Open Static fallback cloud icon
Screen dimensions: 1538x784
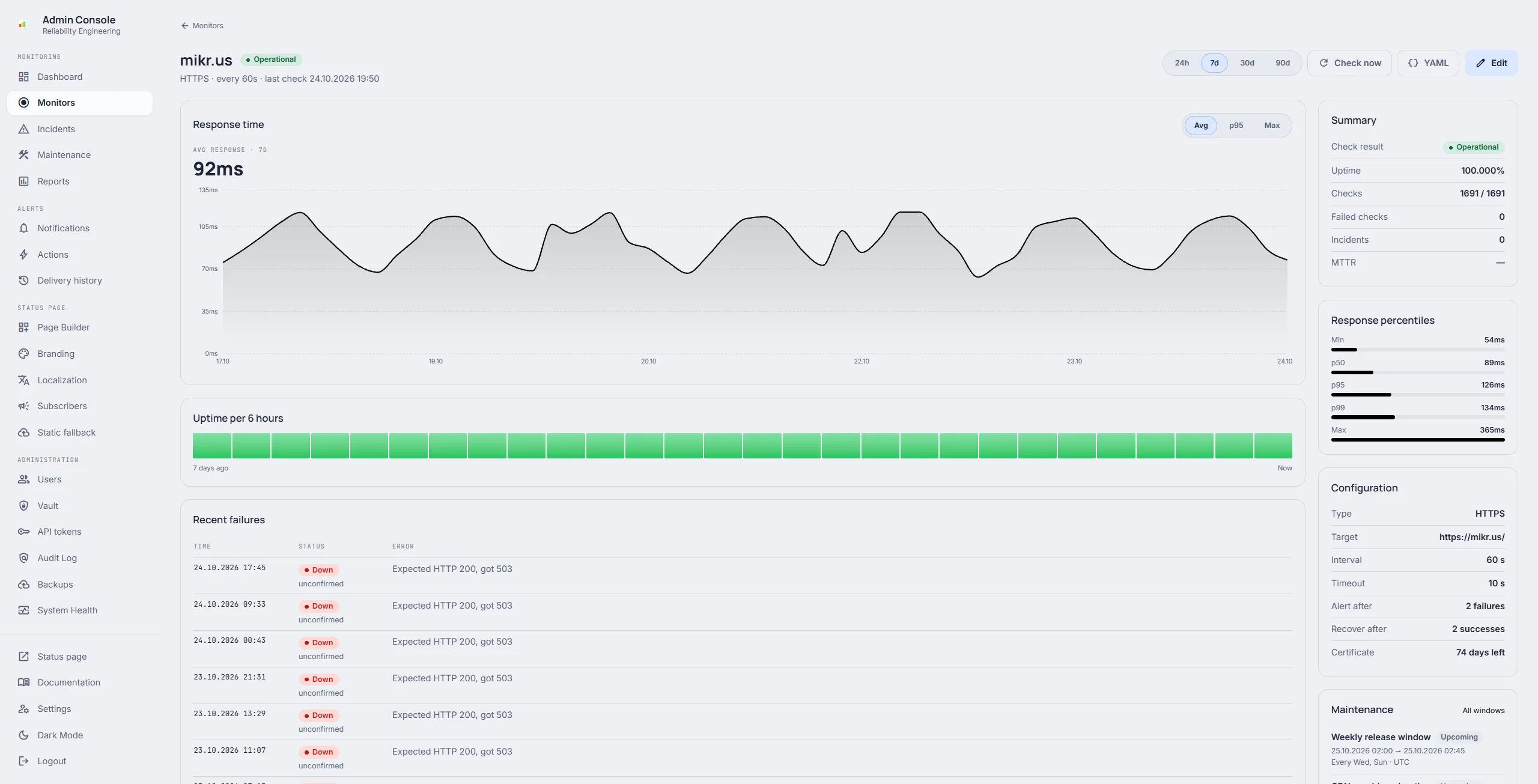[23, 433]
